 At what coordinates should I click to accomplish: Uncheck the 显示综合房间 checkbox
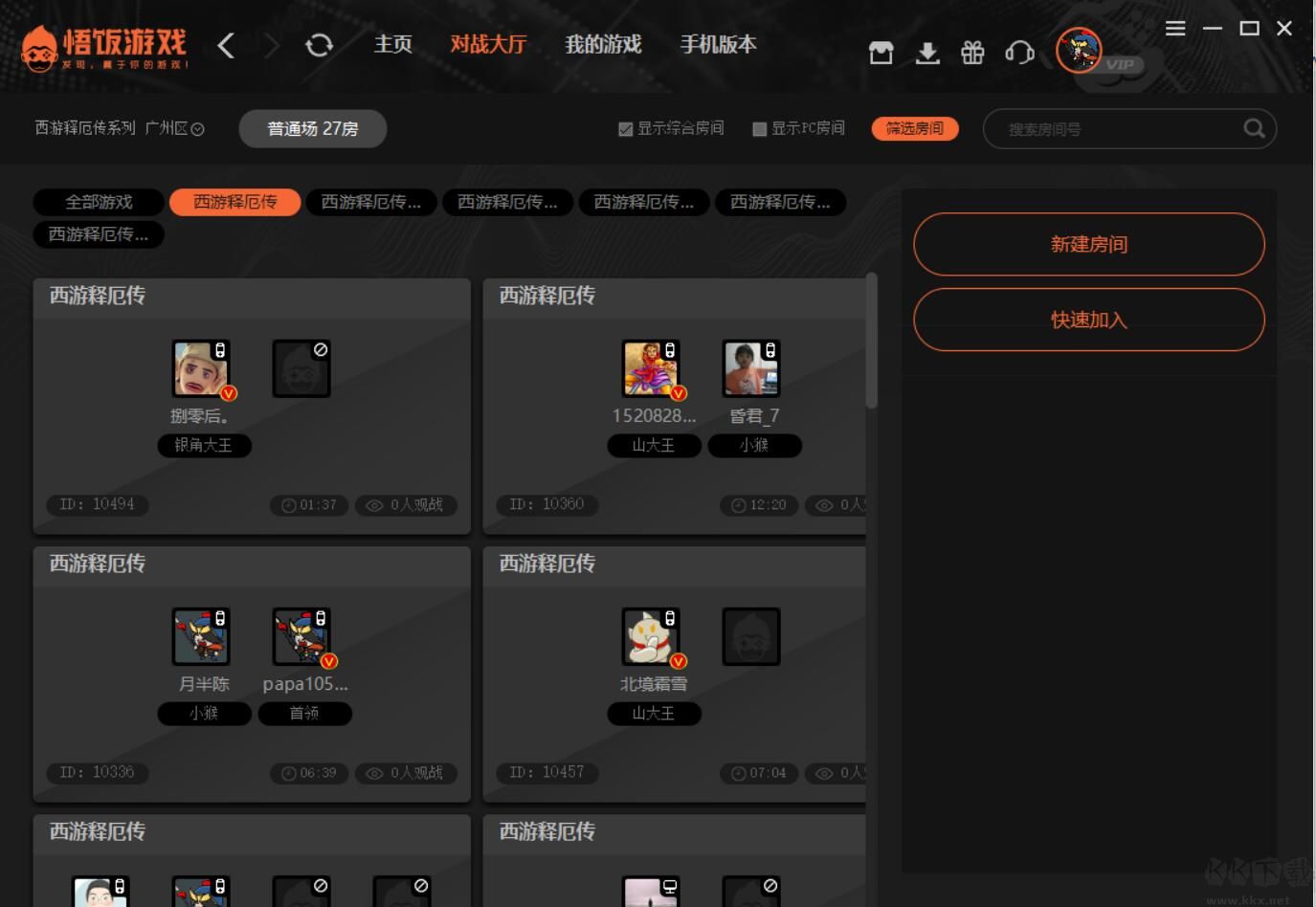point(626,128)
